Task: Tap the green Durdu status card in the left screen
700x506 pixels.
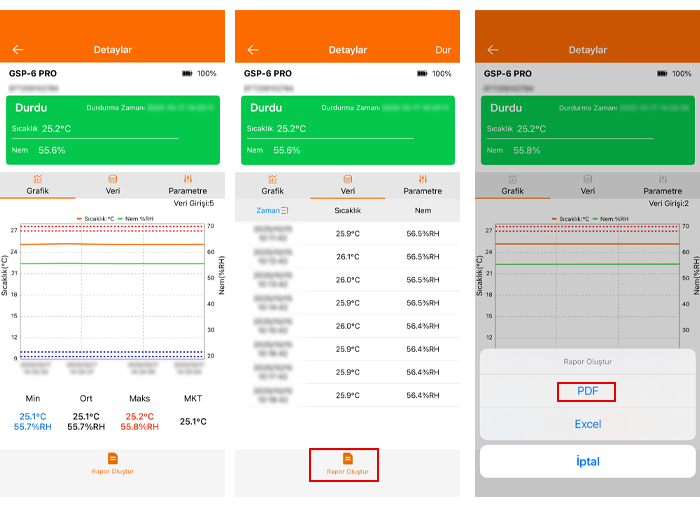Action: pyautogui.click(x=112, y=131)
